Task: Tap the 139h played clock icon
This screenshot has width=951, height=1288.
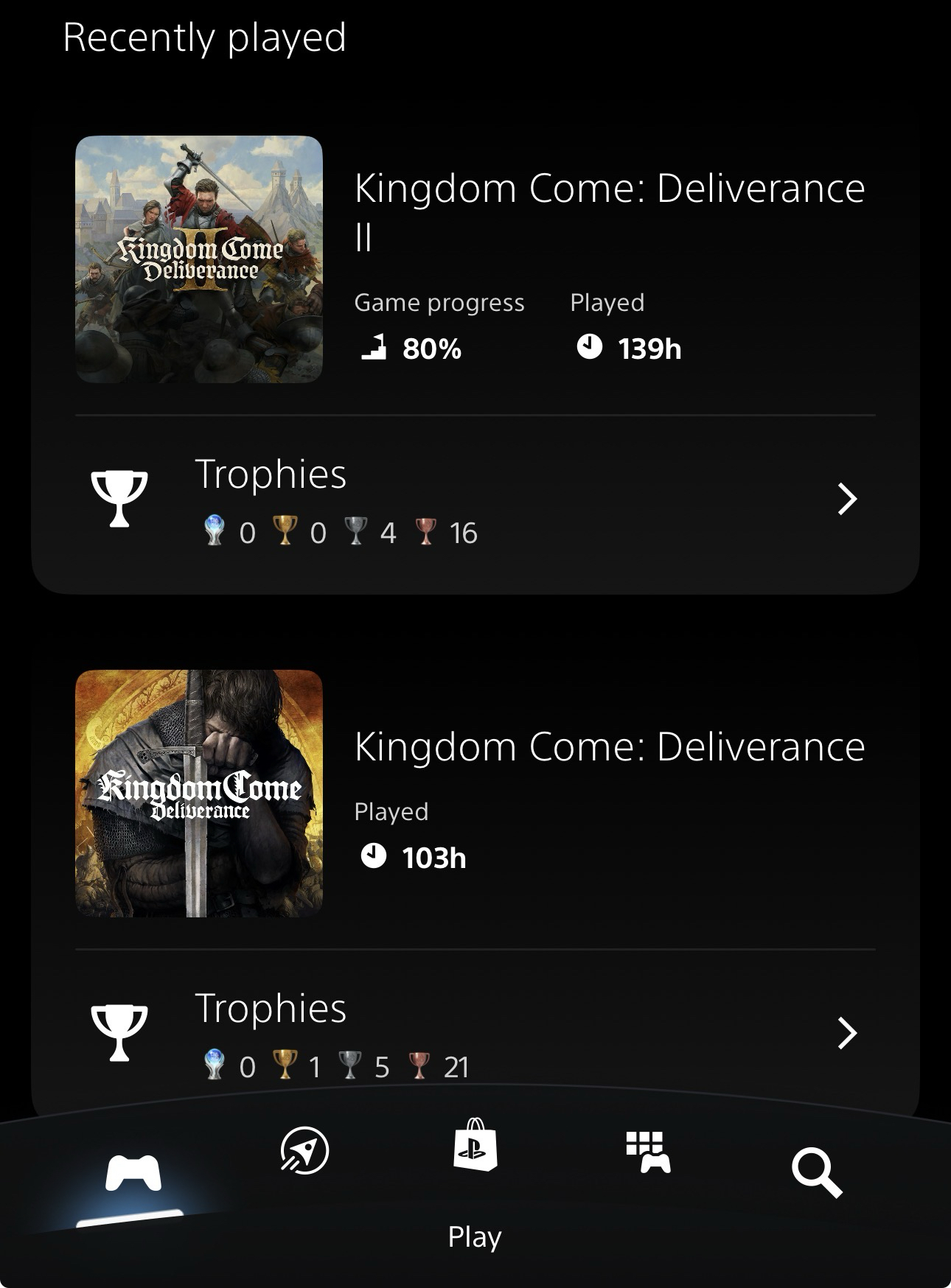Action: (589, 346)
